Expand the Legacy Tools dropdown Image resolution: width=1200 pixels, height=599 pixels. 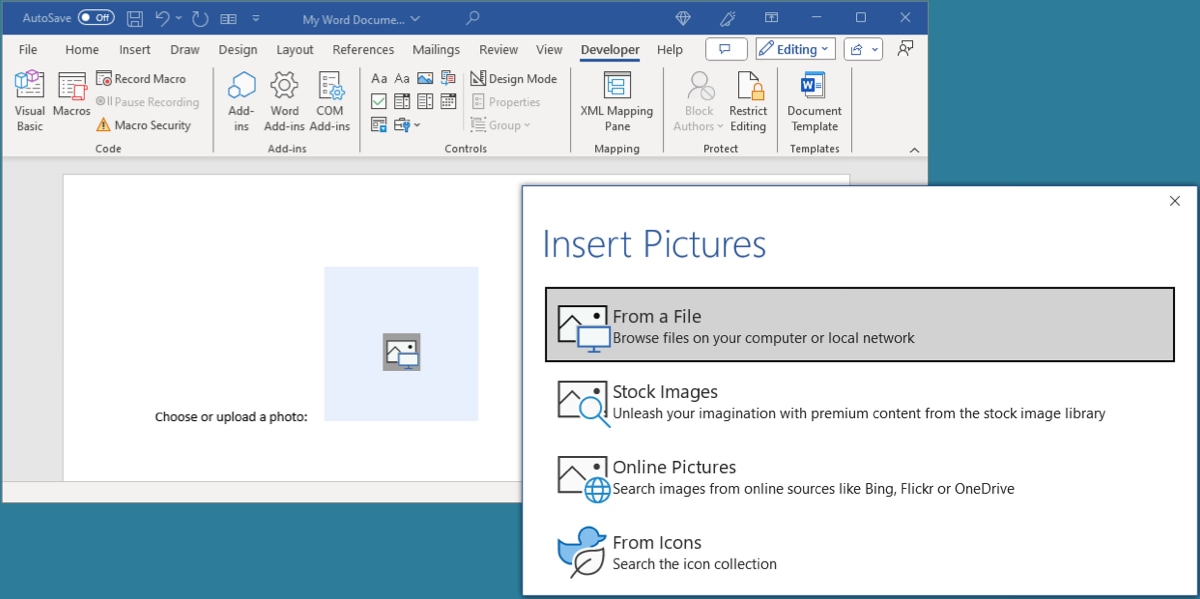click(x=416, y=125)
